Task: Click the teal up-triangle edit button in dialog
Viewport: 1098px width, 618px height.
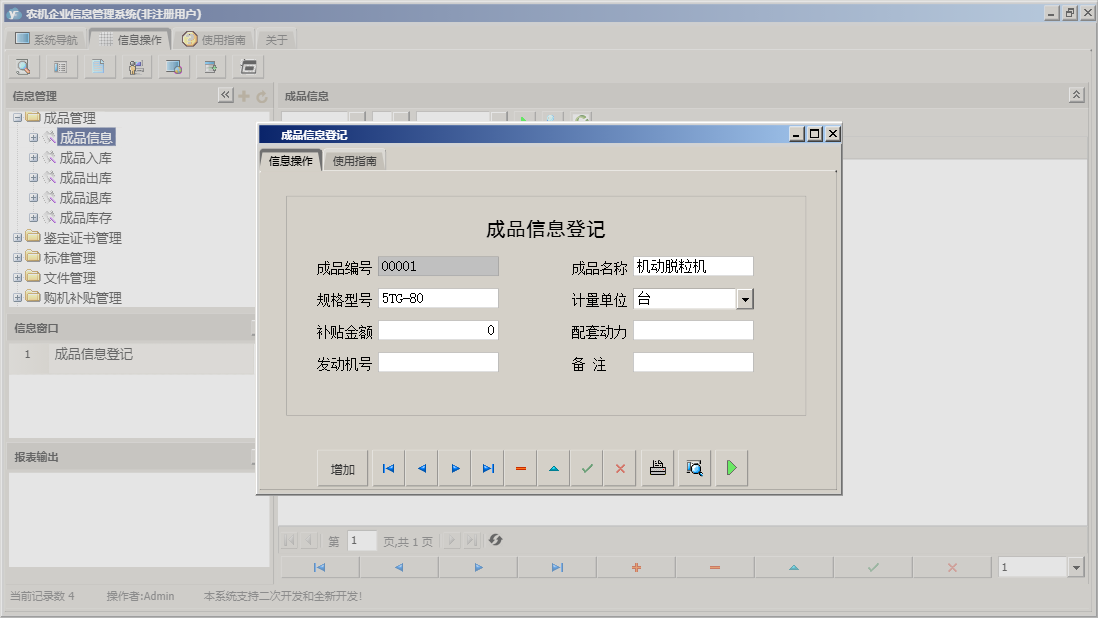Action: click(x=554, y=468)
